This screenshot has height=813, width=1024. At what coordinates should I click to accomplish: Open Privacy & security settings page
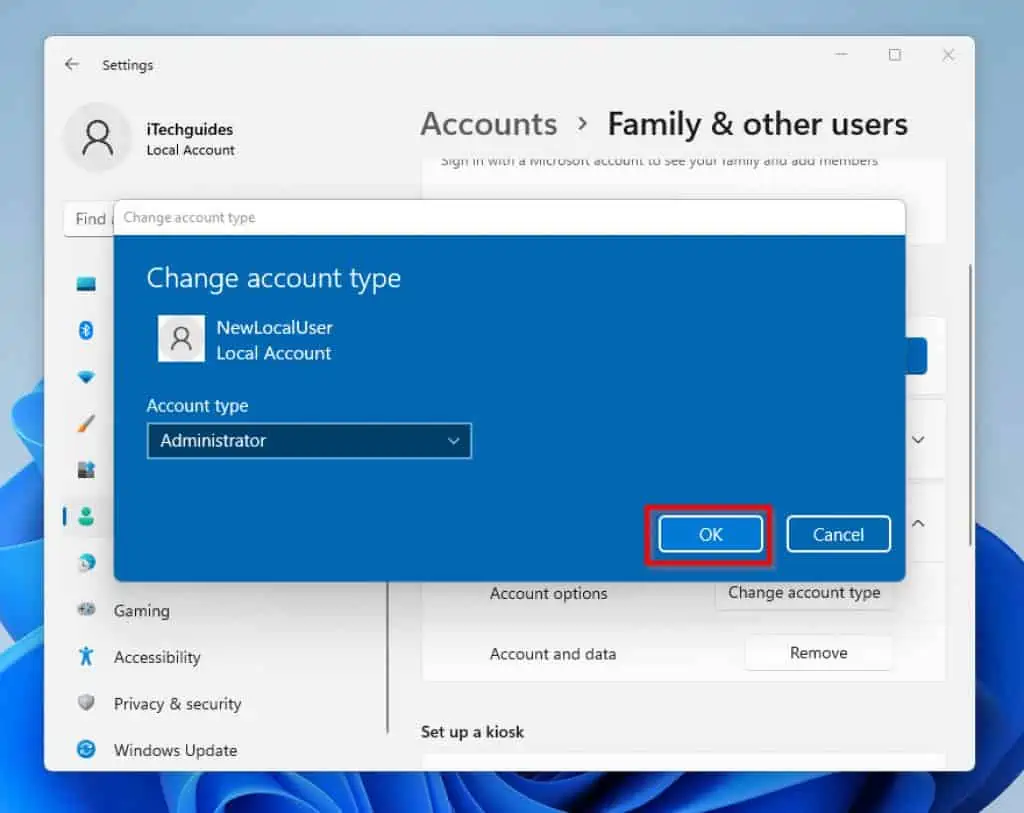click(177, 704)
